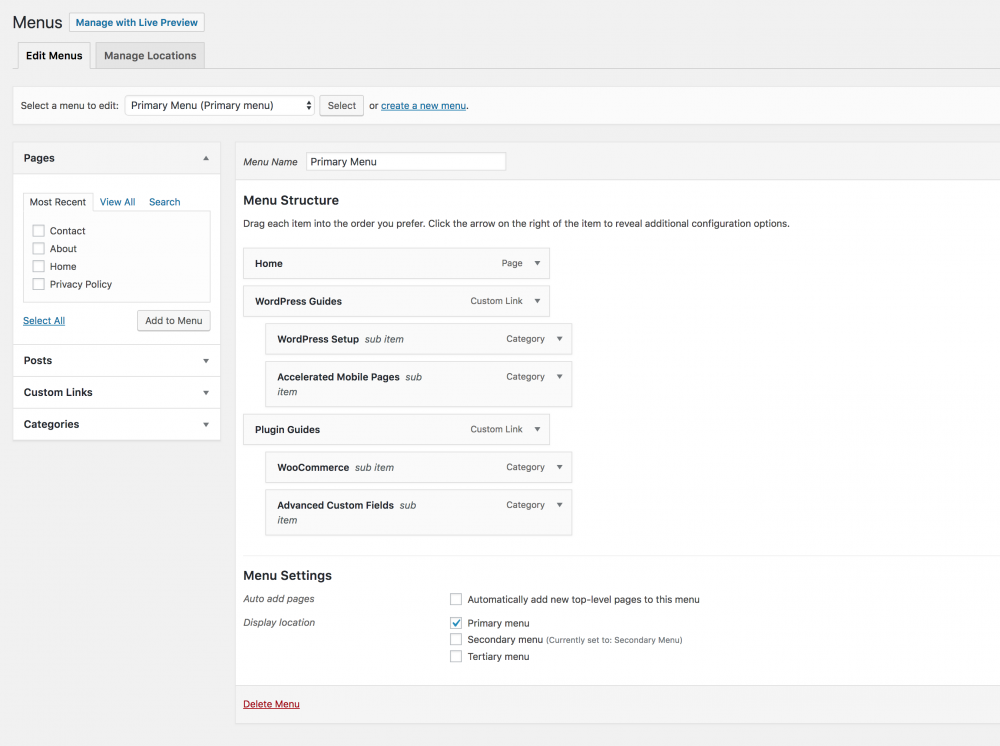Open the View All pages tab
This screenshot has width=1000, height=746.
117,202
